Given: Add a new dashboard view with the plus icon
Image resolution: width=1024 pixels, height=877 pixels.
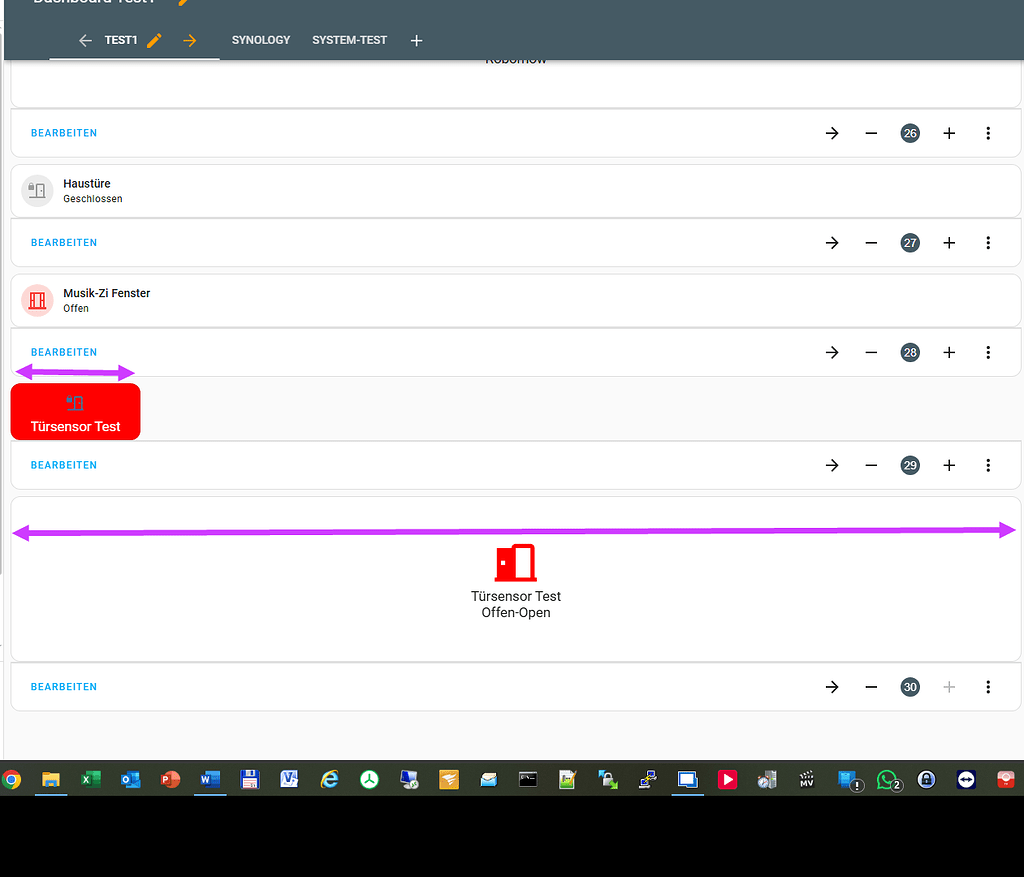Looking at the screenshot, I should tap(416, 40).
